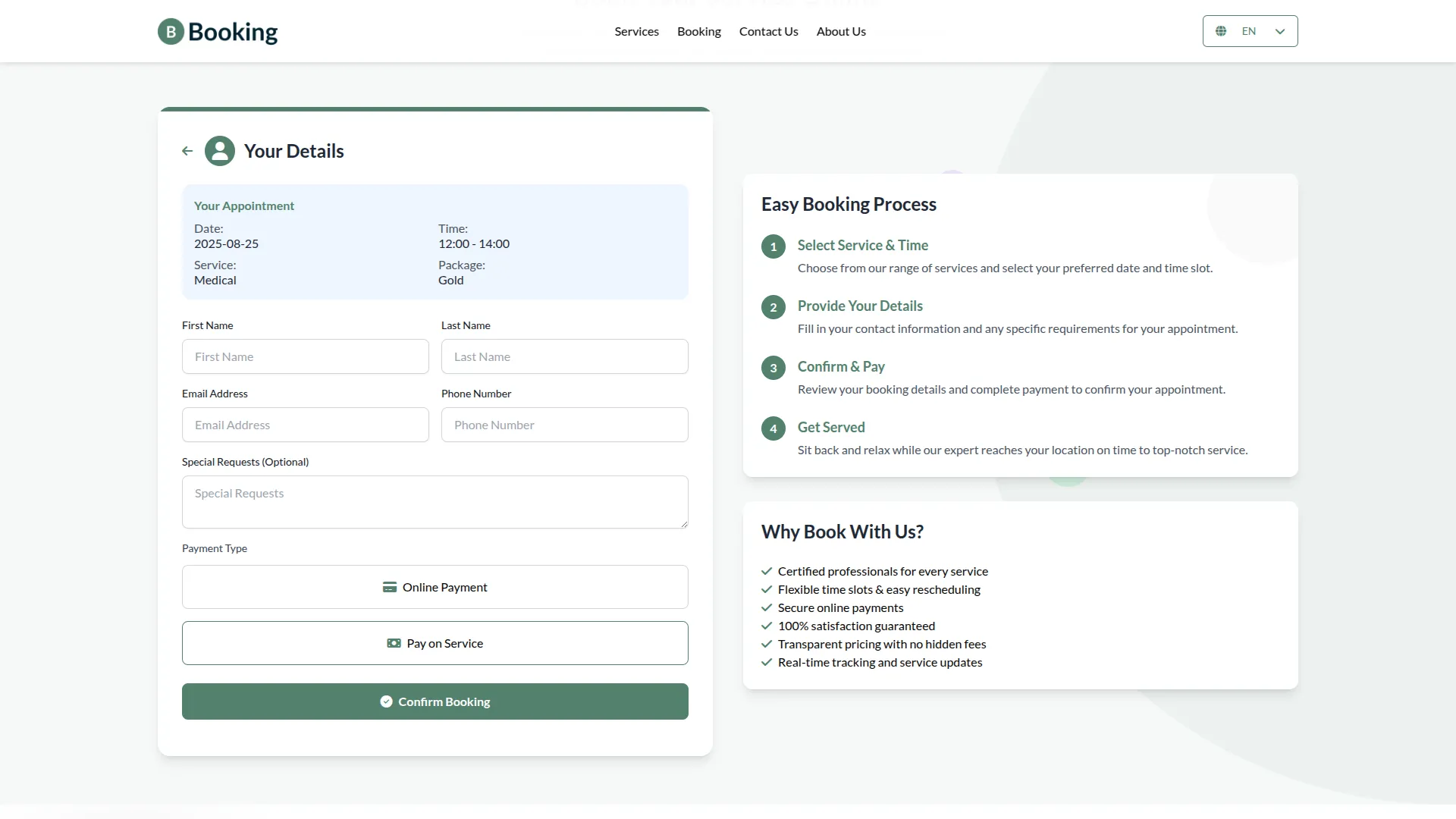Select Online Payment option

(x=435, y=587)
